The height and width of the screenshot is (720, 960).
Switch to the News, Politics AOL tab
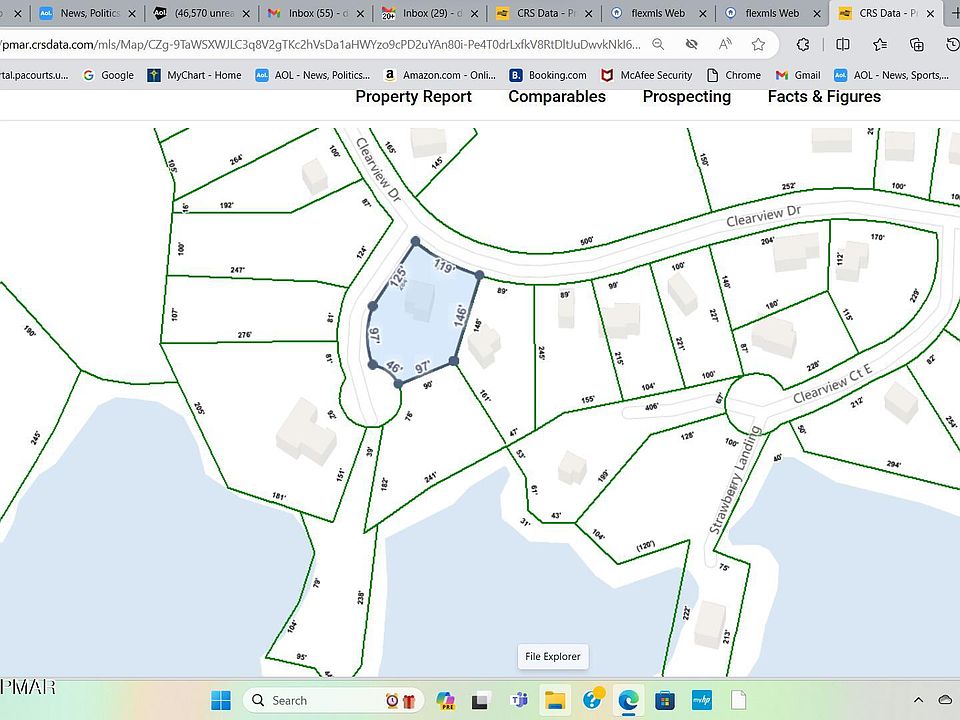88,13
